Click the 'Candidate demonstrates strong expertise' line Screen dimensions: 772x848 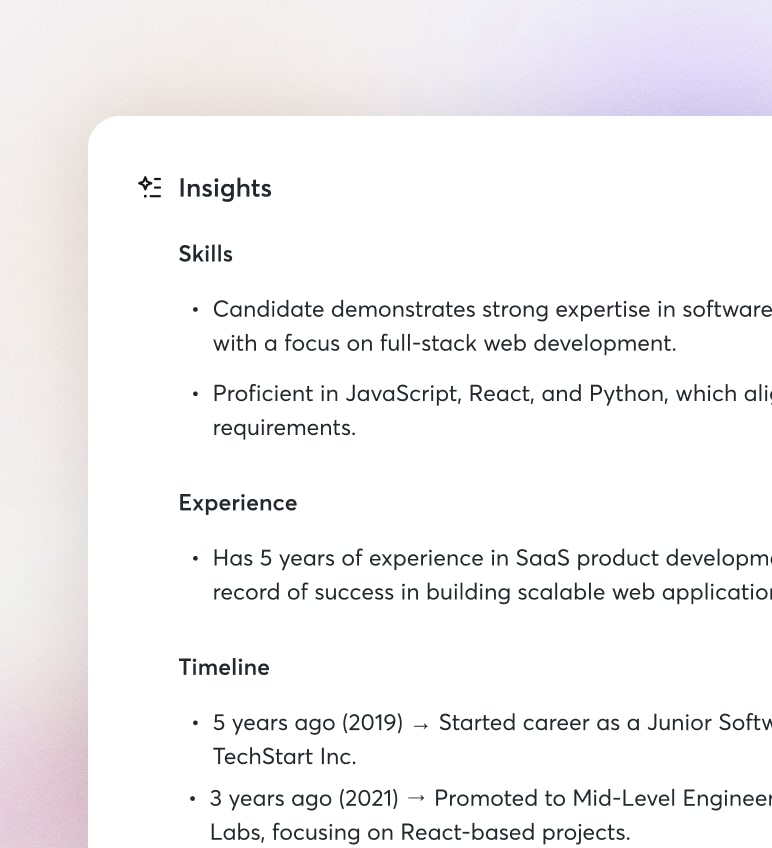coord(490,309)
